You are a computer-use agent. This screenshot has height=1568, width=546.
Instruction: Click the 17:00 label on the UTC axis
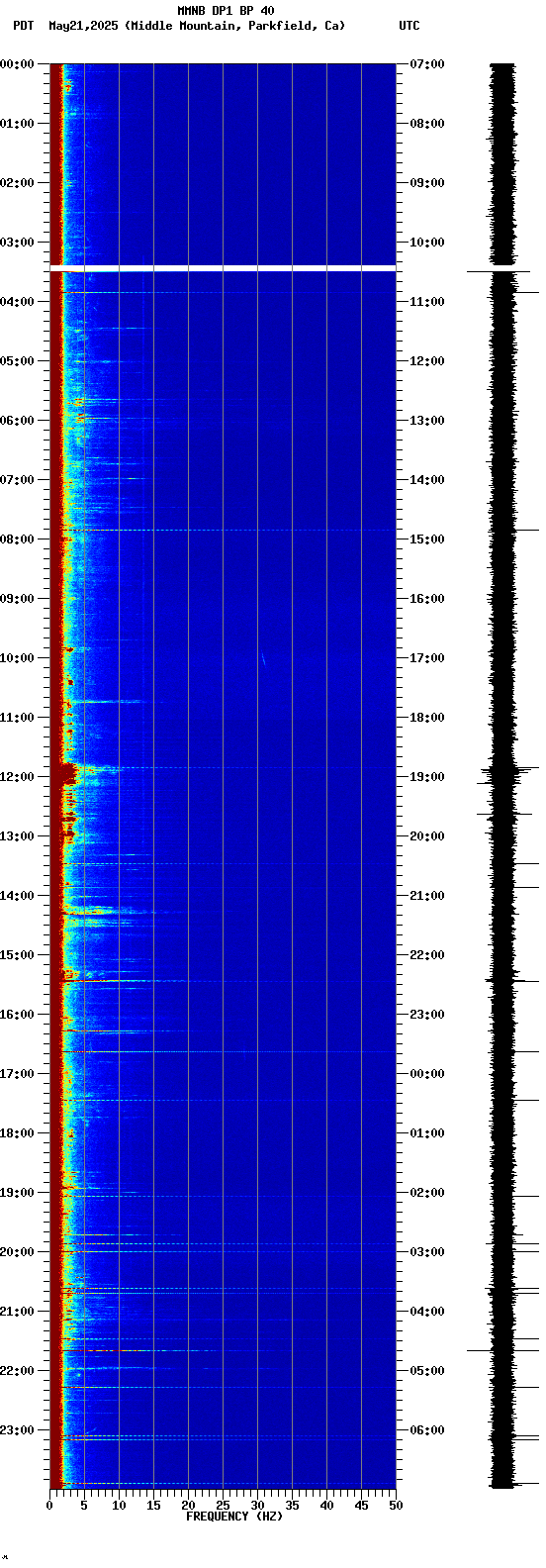[x=427, y=658]
